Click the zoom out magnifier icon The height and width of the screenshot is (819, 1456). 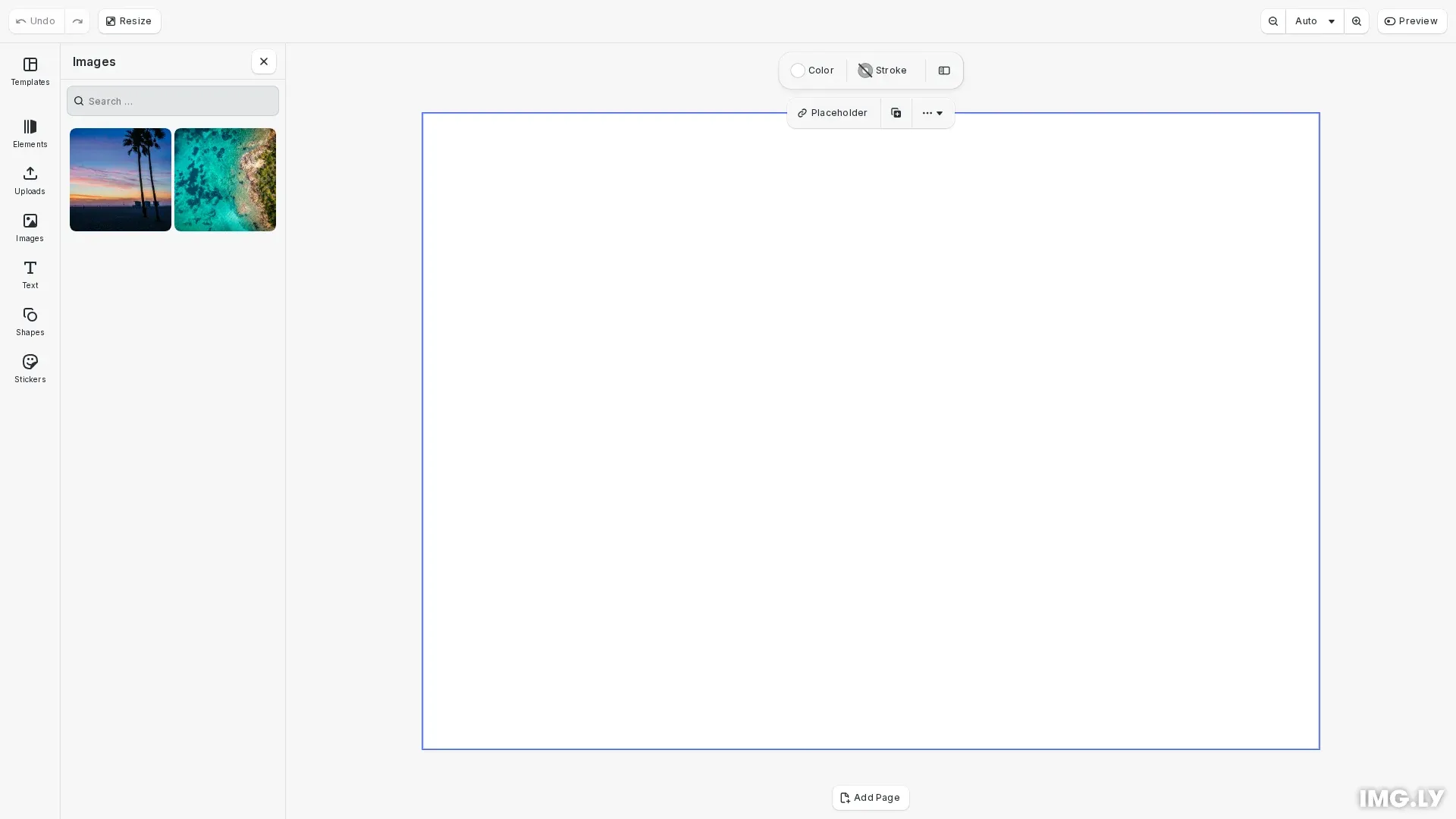pyautogui.click(x=1273, y=21)
